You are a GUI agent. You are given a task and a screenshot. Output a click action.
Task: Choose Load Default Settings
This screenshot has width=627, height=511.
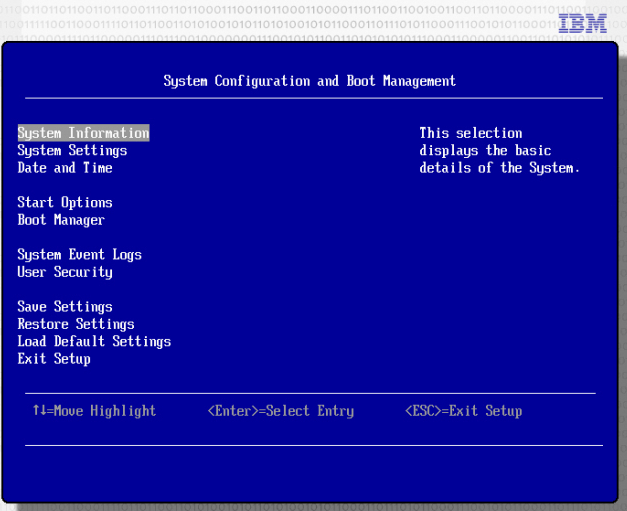coord(94,342)
